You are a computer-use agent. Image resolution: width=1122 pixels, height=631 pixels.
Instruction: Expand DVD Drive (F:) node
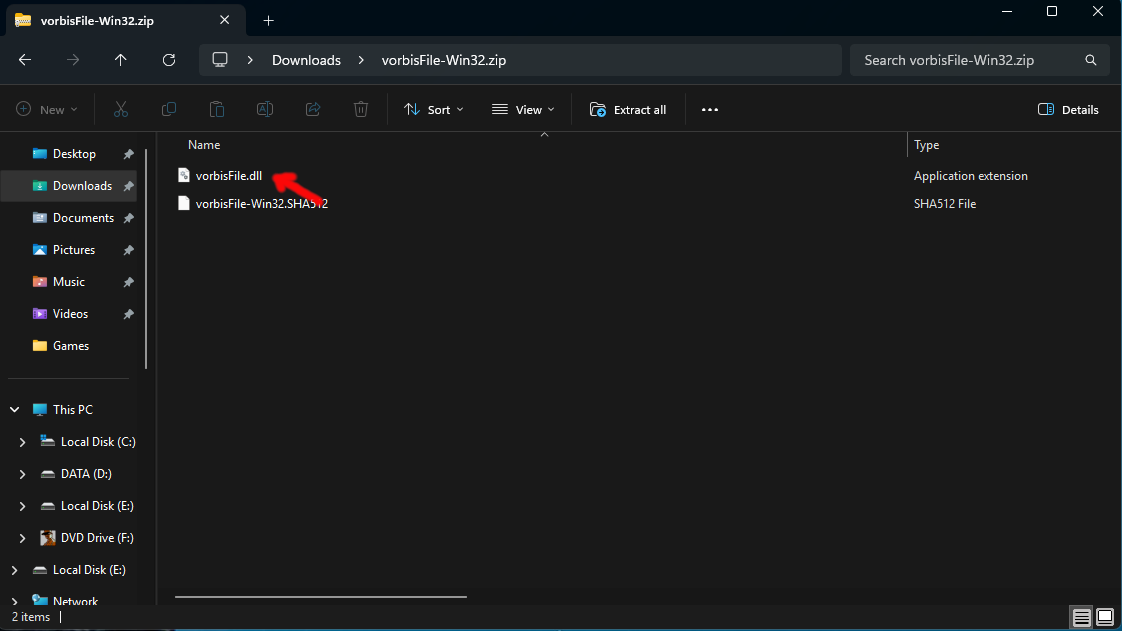[x=22, y=538]
